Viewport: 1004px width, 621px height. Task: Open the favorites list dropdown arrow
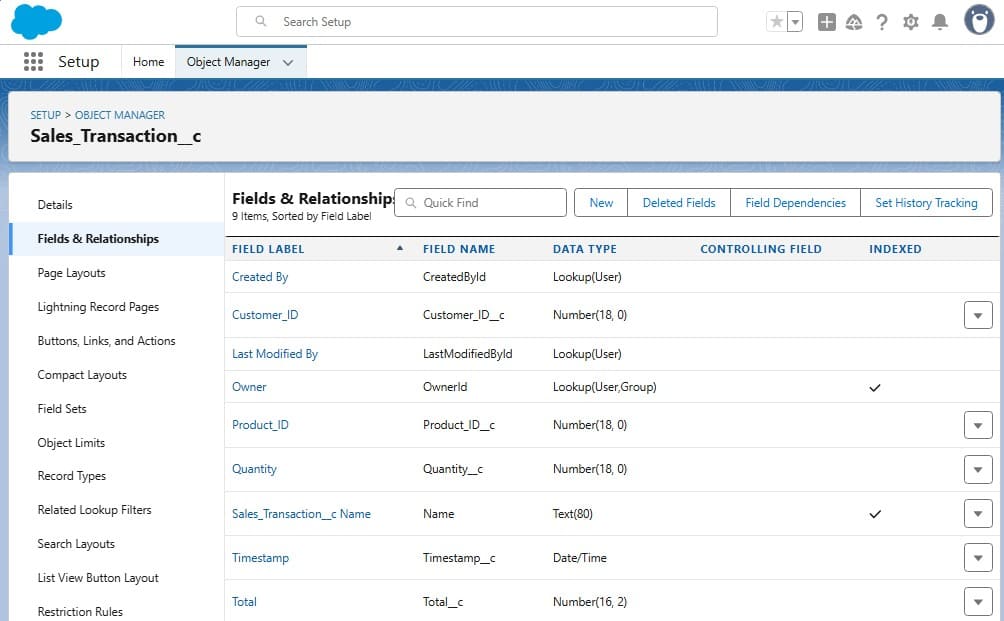pyautogui.click(x=795, y=22)
